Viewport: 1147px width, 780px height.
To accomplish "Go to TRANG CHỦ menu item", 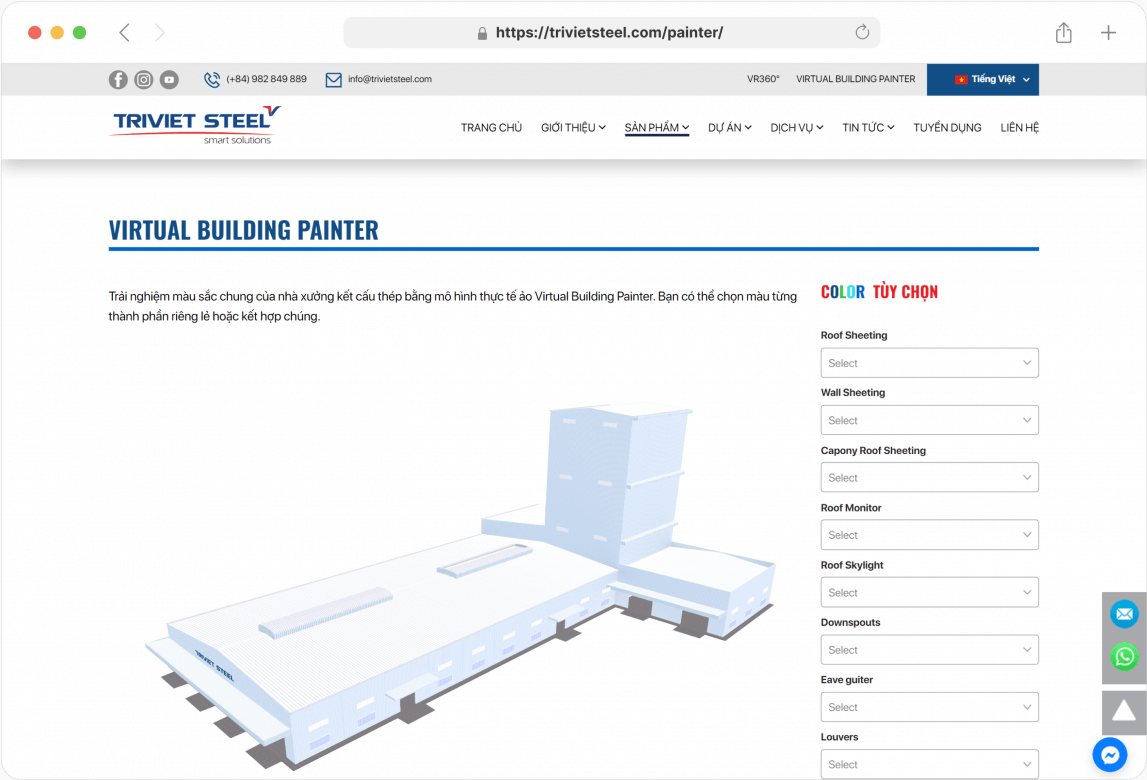I will point(492,127).
